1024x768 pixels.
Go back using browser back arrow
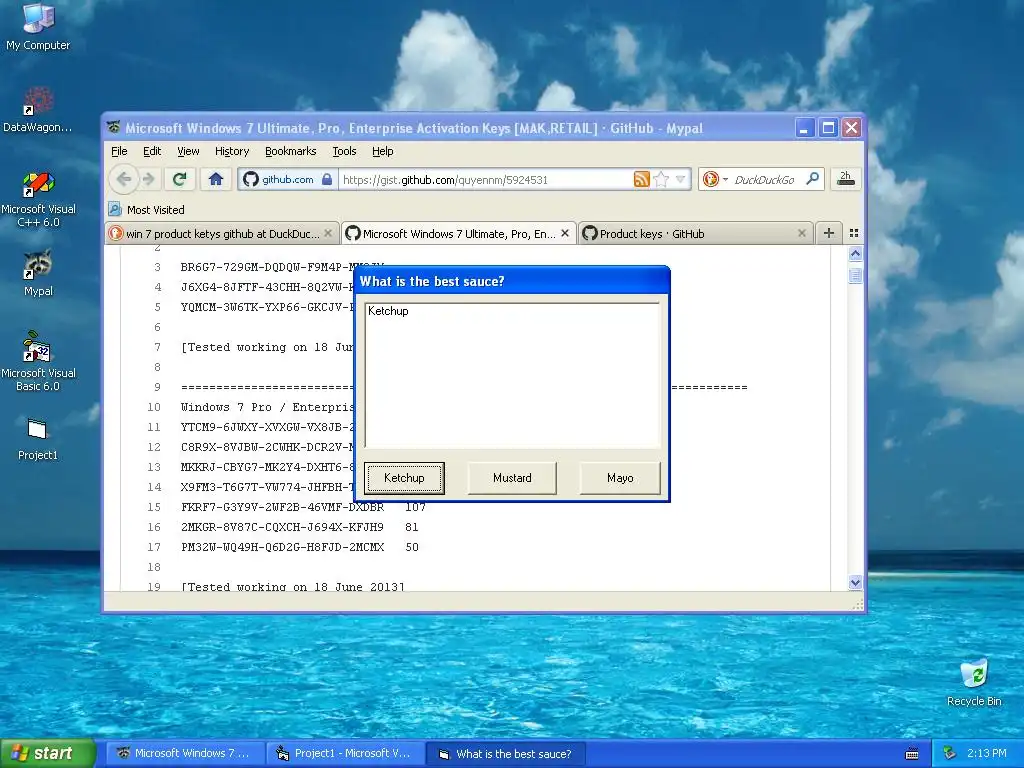[x=123, y=179]
